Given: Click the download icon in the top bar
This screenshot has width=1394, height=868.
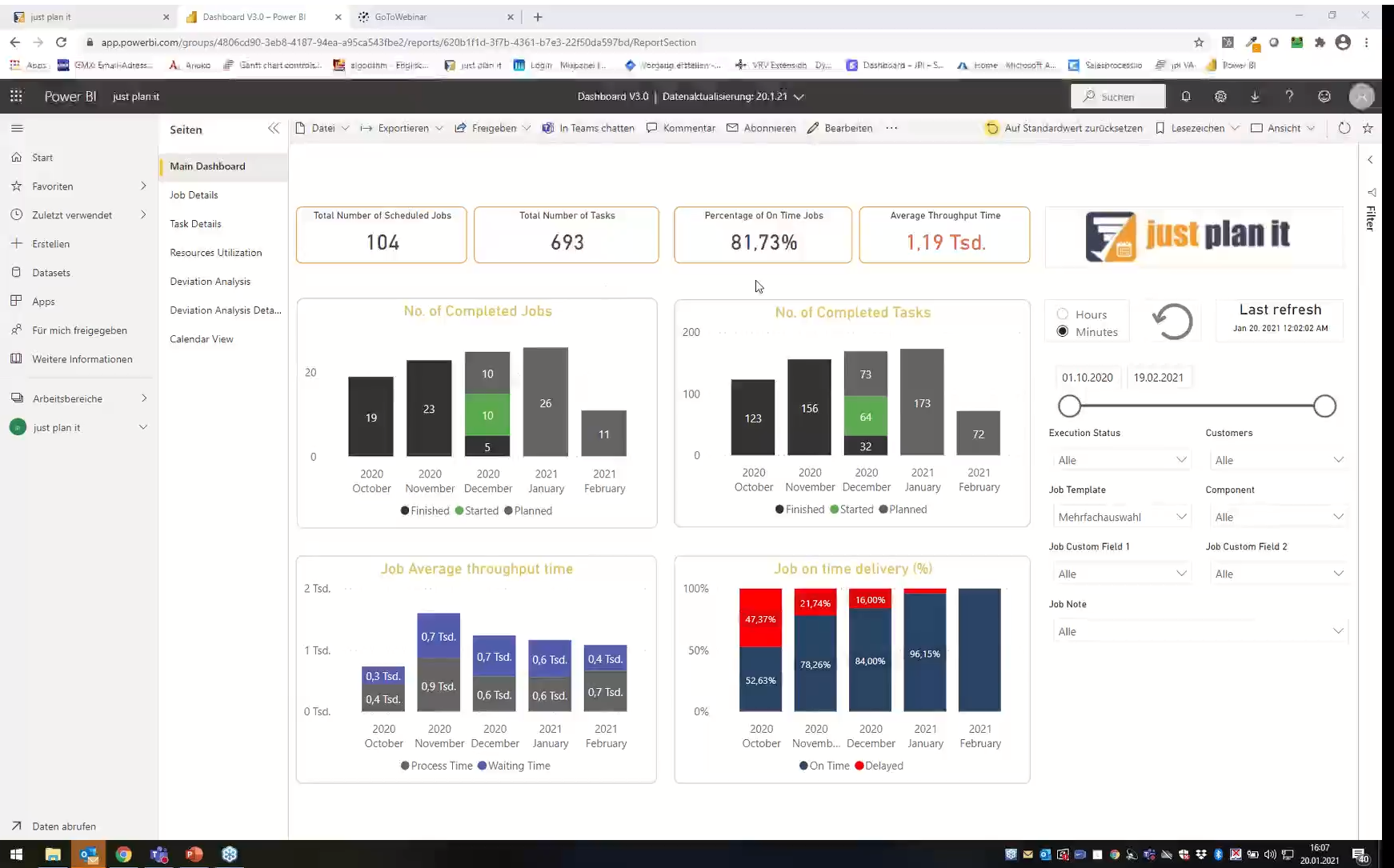Looking at the screenshot, I should (1255, 96).
